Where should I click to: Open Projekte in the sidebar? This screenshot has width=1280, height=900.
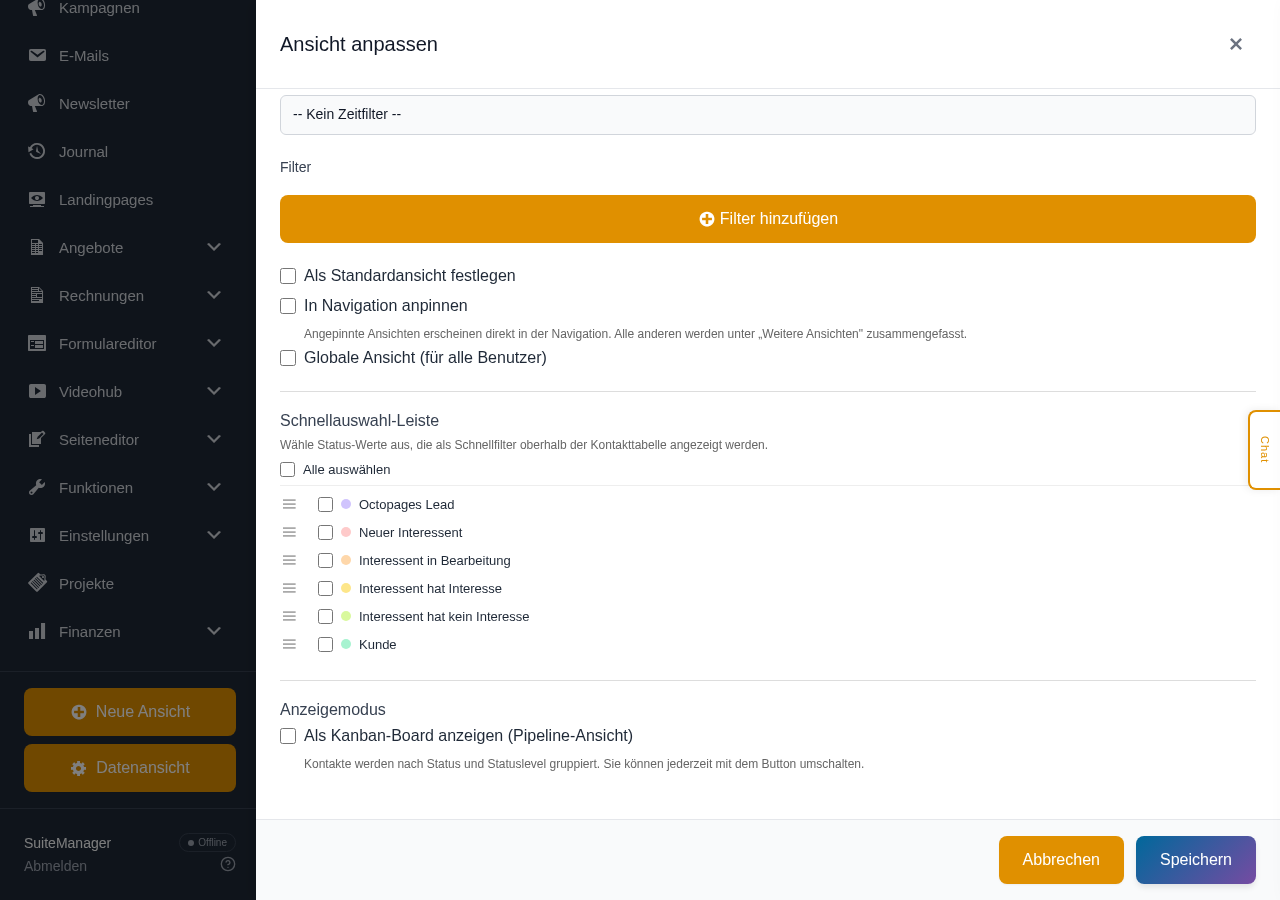click(x=86, y=583)
